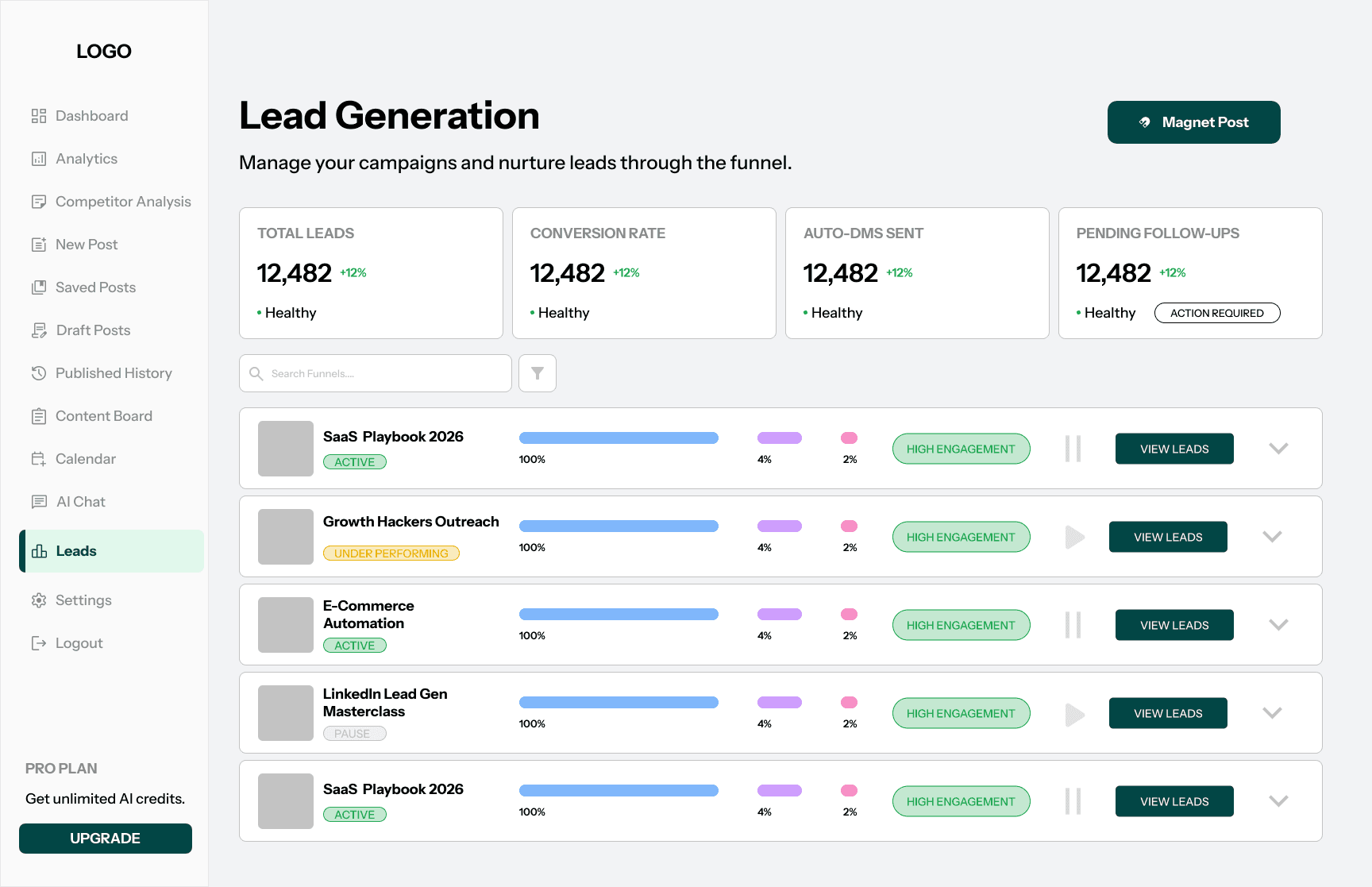Viewport: 1372px width, 887px height.
Task: Click purple 4% bar in E-Commerce Automation row
Action: click(x=780, y=614)
